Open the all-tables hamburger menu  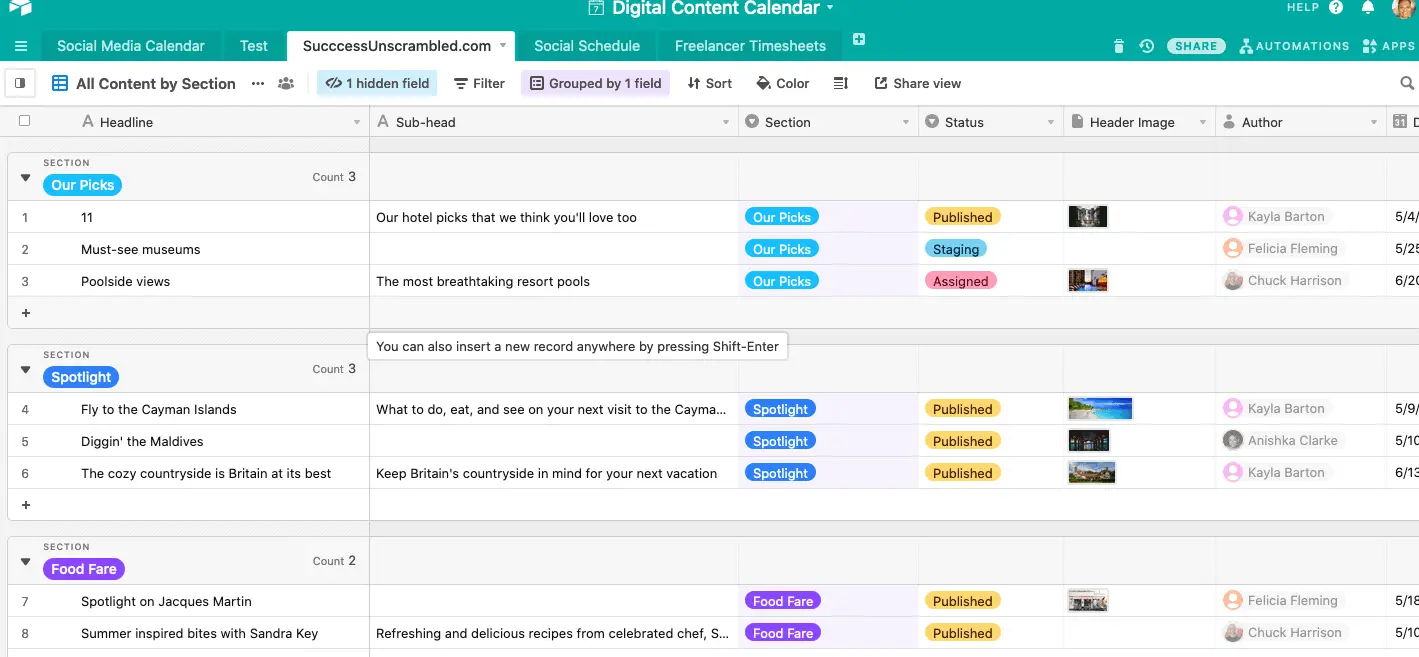[21, 46]
